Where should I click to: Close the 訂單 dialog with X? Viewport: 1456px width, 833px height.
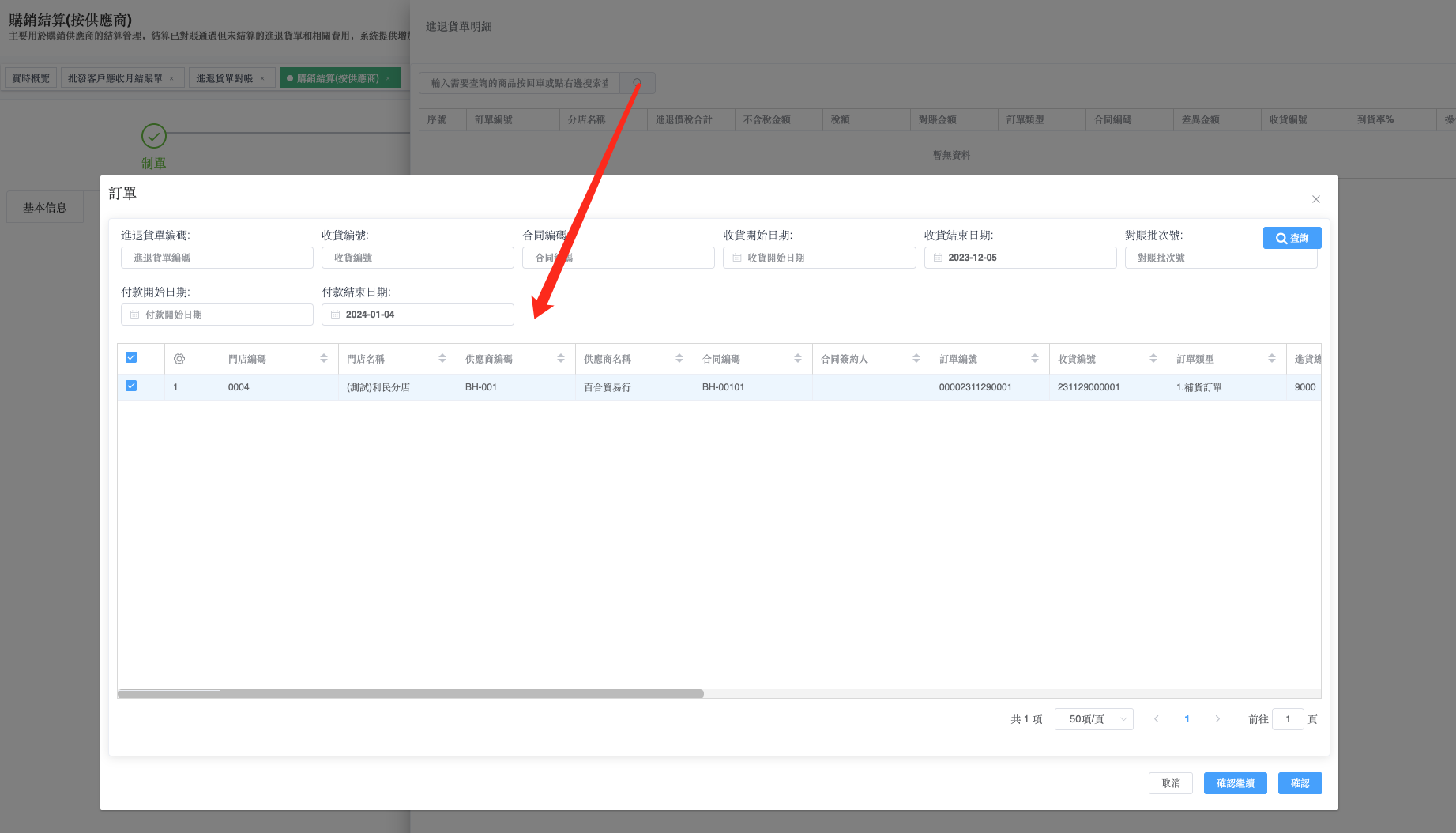1316,199
